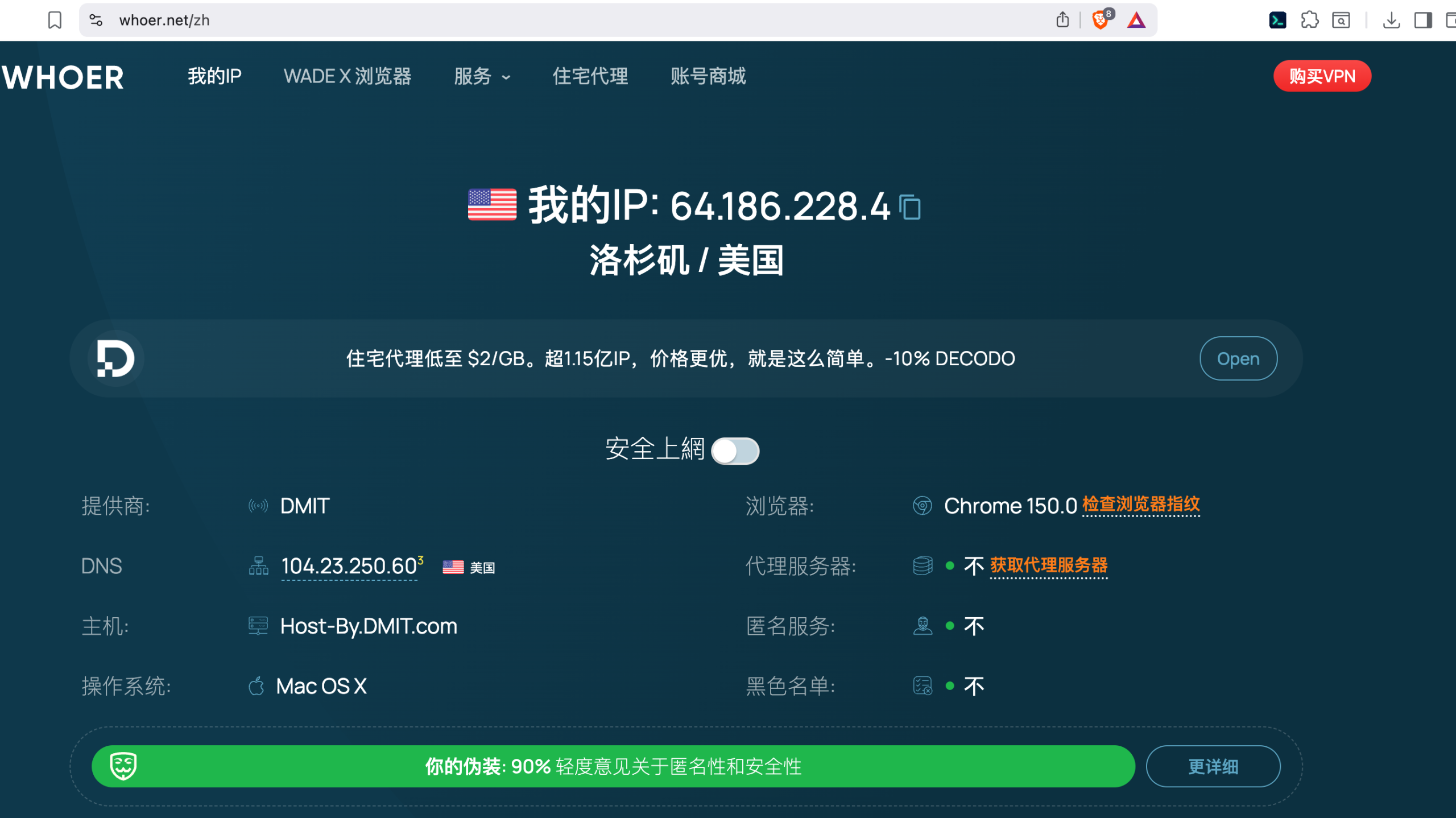
Task: Open the extensions puzzle icon
Action: 1309,20
